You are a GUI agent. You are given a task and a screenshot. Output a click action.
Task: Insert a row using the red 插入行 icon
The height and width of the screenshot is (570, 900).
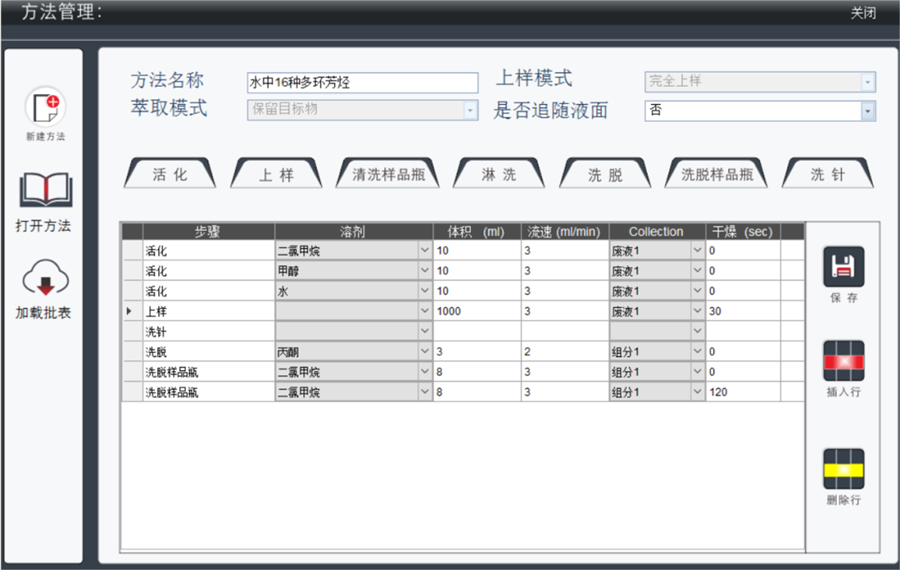(x=842, y=360)
